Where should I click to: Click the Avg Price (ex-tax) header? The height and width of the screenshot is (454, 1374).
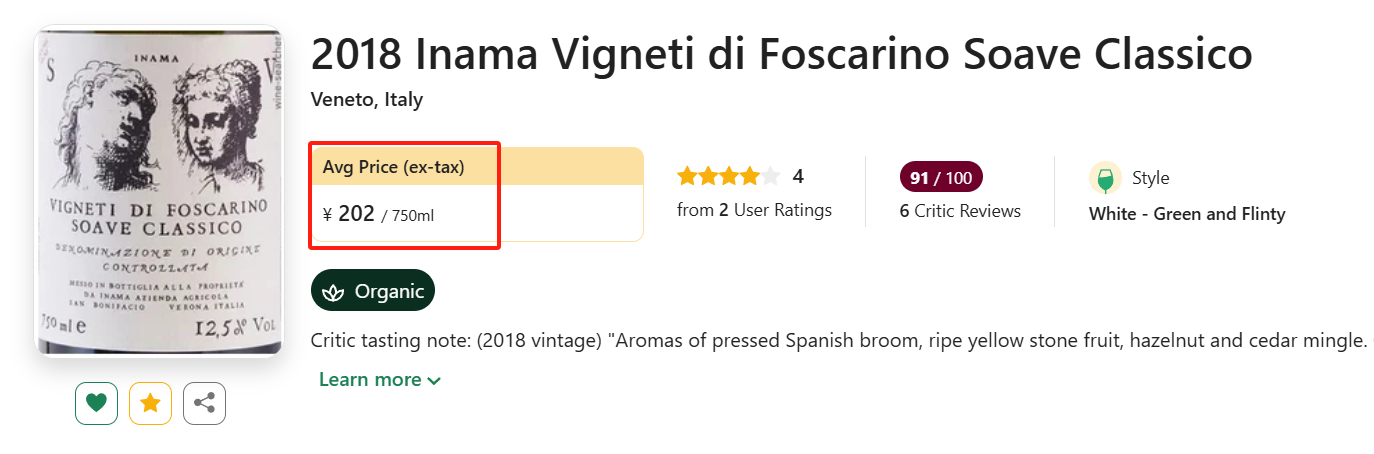(x=393, y=167)
